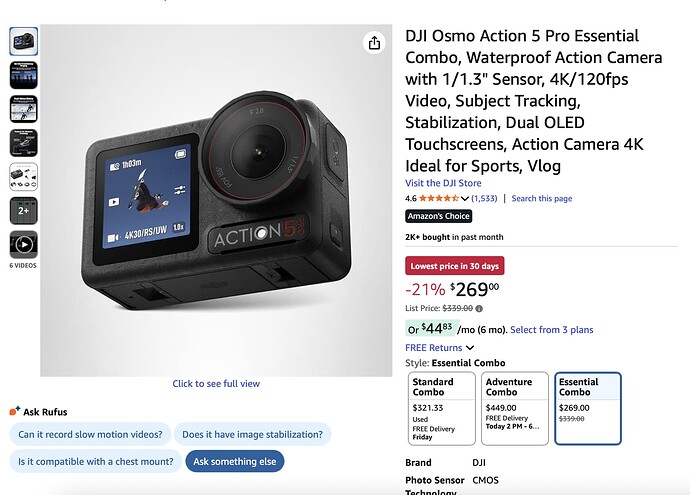This screenshot has width=690, height=495.
Task: Click the star rating icons
Action: [439, 198]
